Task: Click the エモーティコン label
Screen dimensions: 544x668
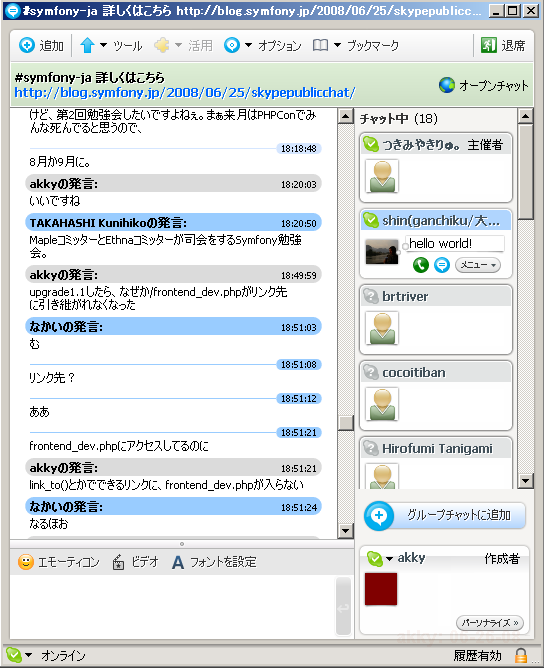Action: click(x=69, y=562)
